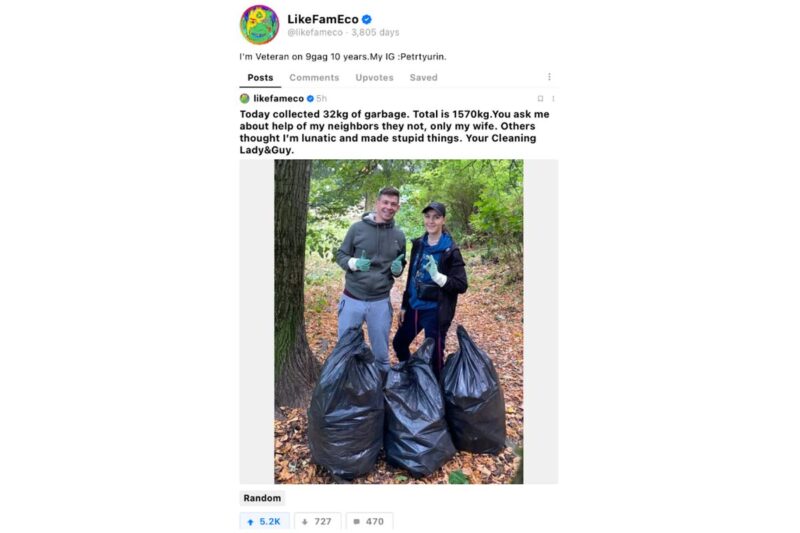Open the Upvotes tab
Image resolution: width=800 pixels, height=533 pixels.
point(374,78)
